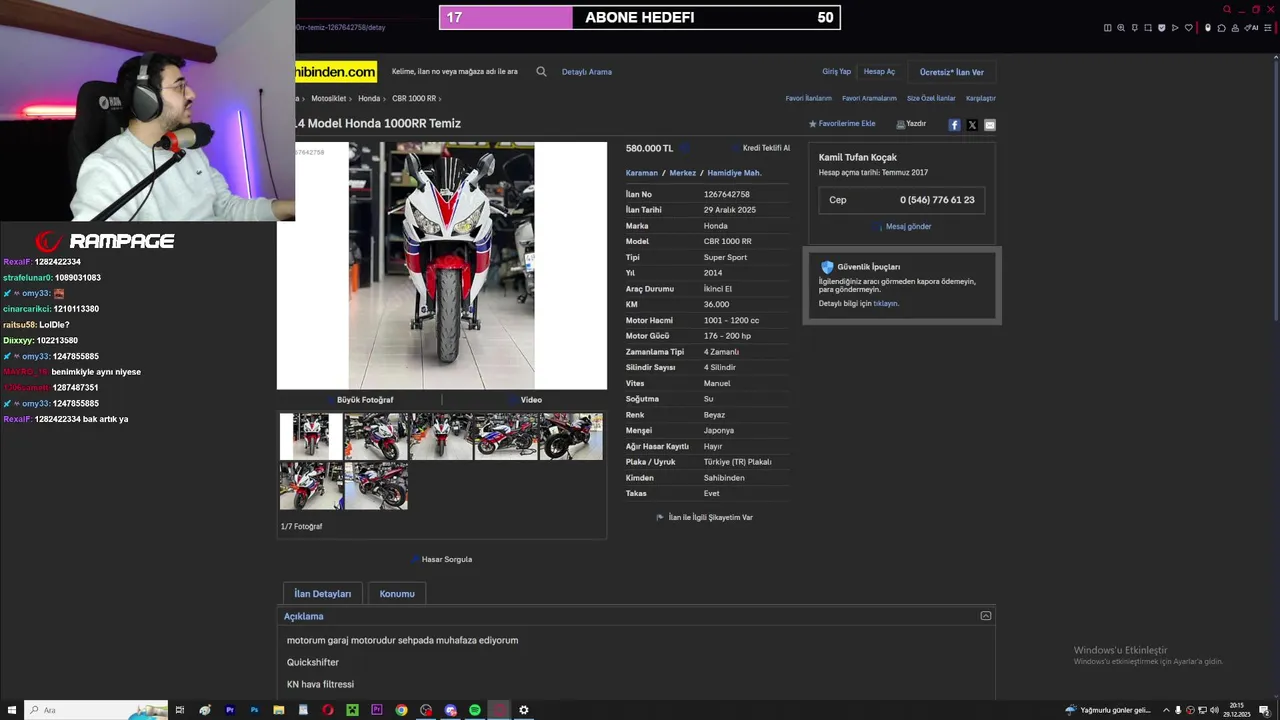1280x720 pixels.
Task: Open the browser split-view icon in the toolbar
Action: pyautogui.click(x=1108, y=28)
